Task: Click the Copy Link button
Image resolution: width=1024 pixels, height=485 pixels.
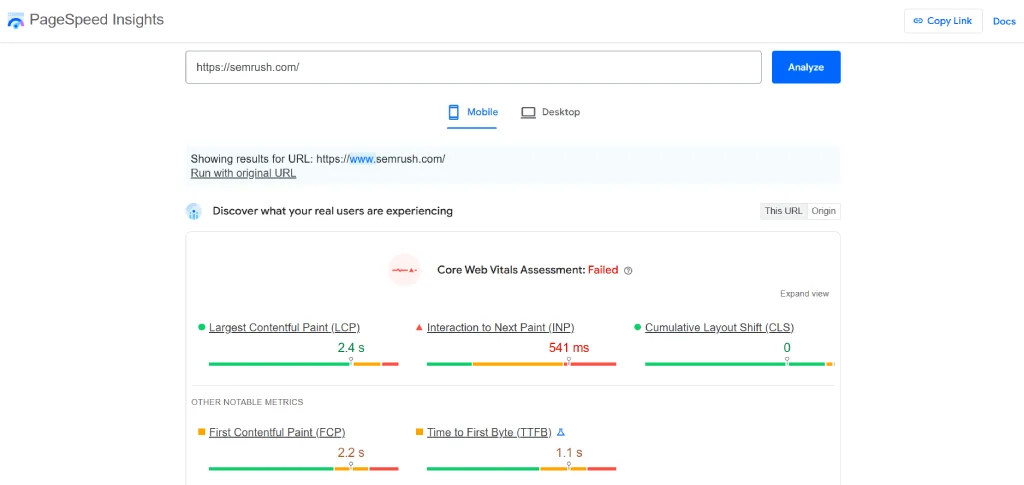Action: point(943,21)
